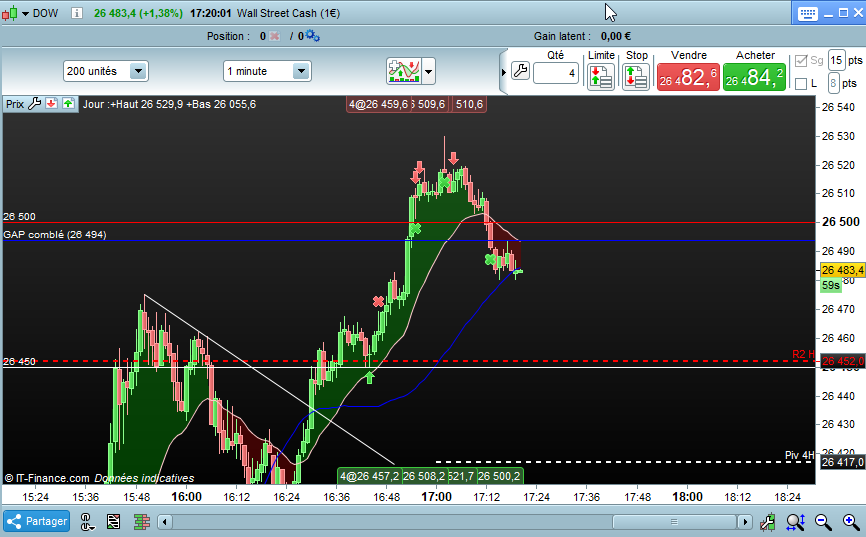
Task: Click the red X marker near 16:46
Action: click(378, 302)
